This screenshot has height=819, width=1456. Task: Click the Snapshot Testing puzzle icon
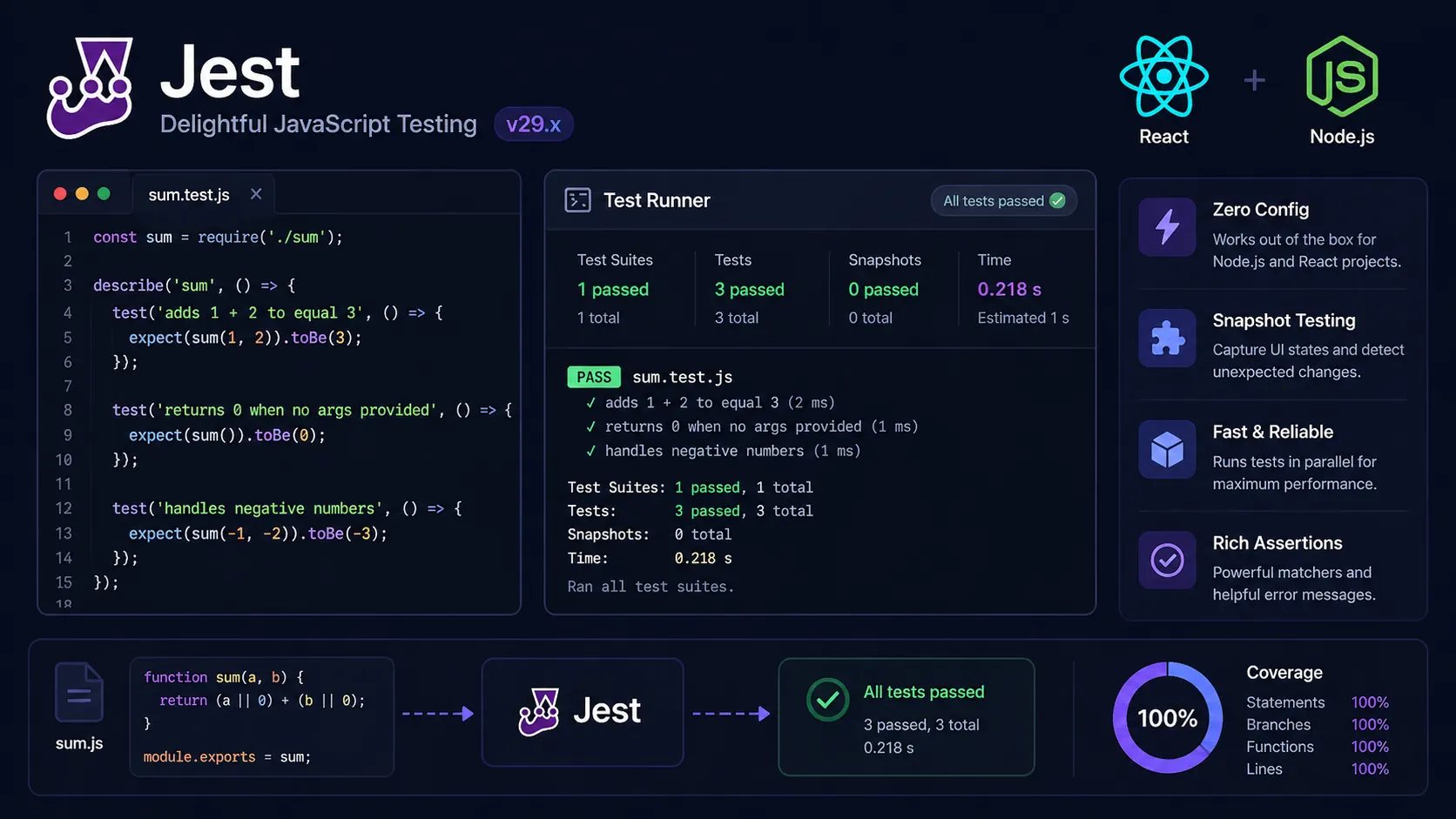click(1166, 339)
